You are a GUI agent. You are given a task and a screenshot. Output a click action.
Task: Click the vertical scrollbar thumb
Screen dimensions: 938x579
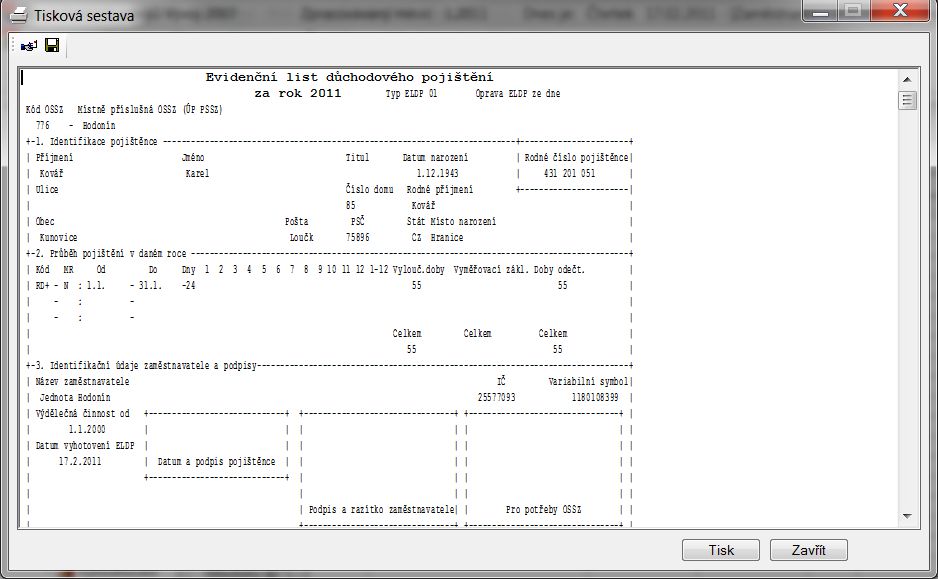[907, 100]
